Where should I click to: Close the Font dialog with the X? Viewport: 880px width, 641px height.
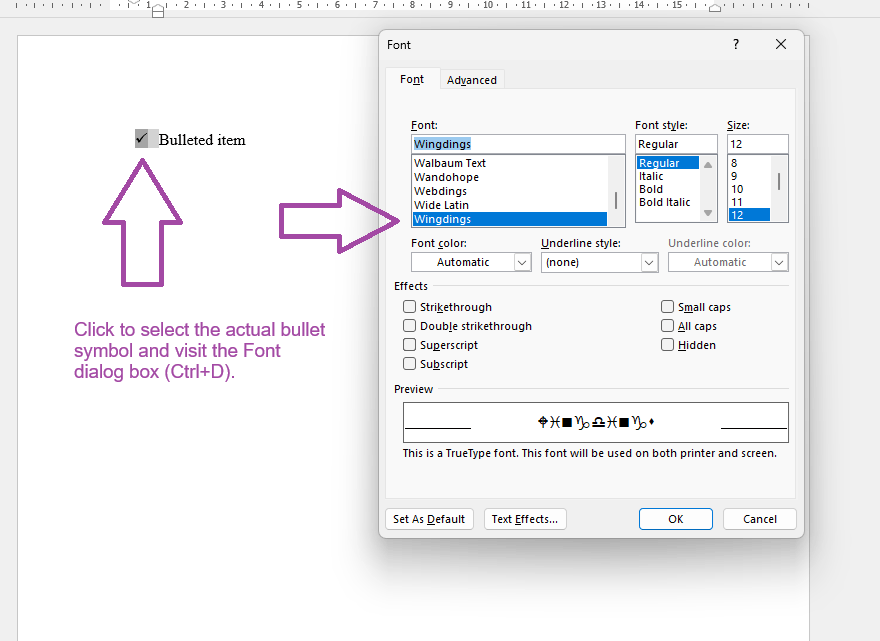[781, 44]
